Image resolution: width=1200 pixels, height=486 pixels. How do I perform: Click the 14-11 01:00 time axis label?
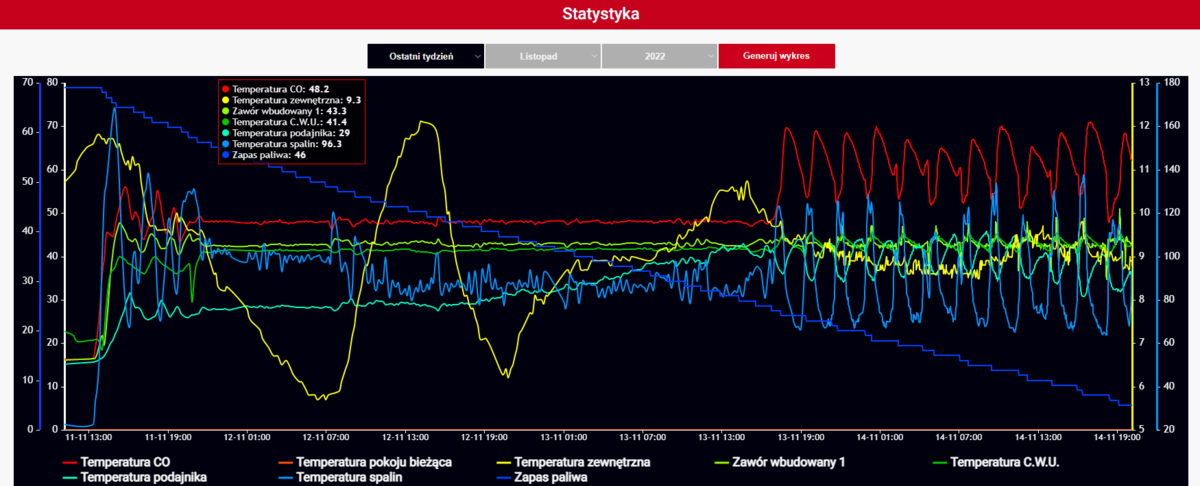click(880, 437)
